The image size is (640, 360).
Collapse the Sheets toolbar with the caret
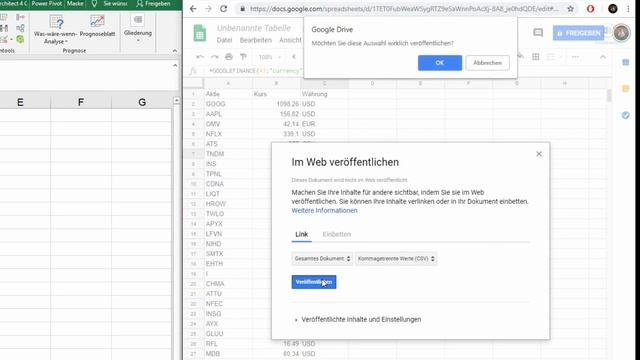click(603, 57)
